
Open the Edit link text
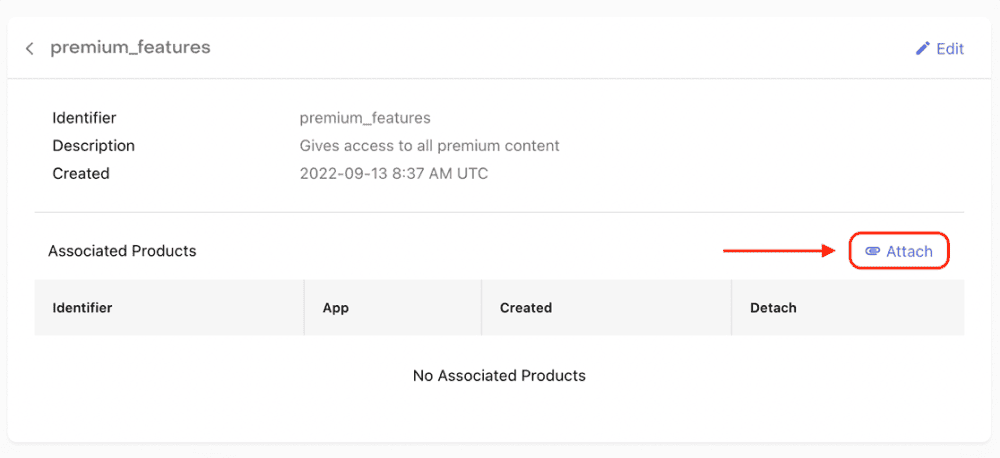pyautogui.click(x=950, y=48)
